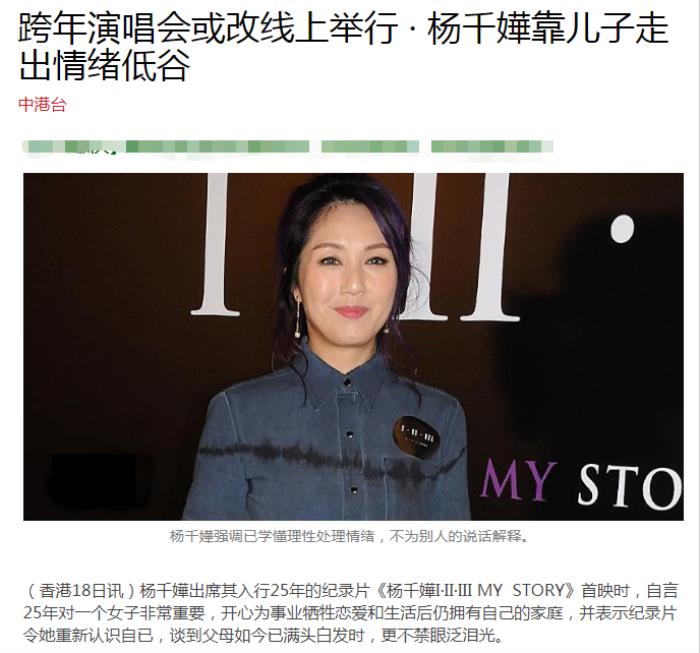Open the 中港台 category link
Screen dimensions: 700x653
coord(42,105)
